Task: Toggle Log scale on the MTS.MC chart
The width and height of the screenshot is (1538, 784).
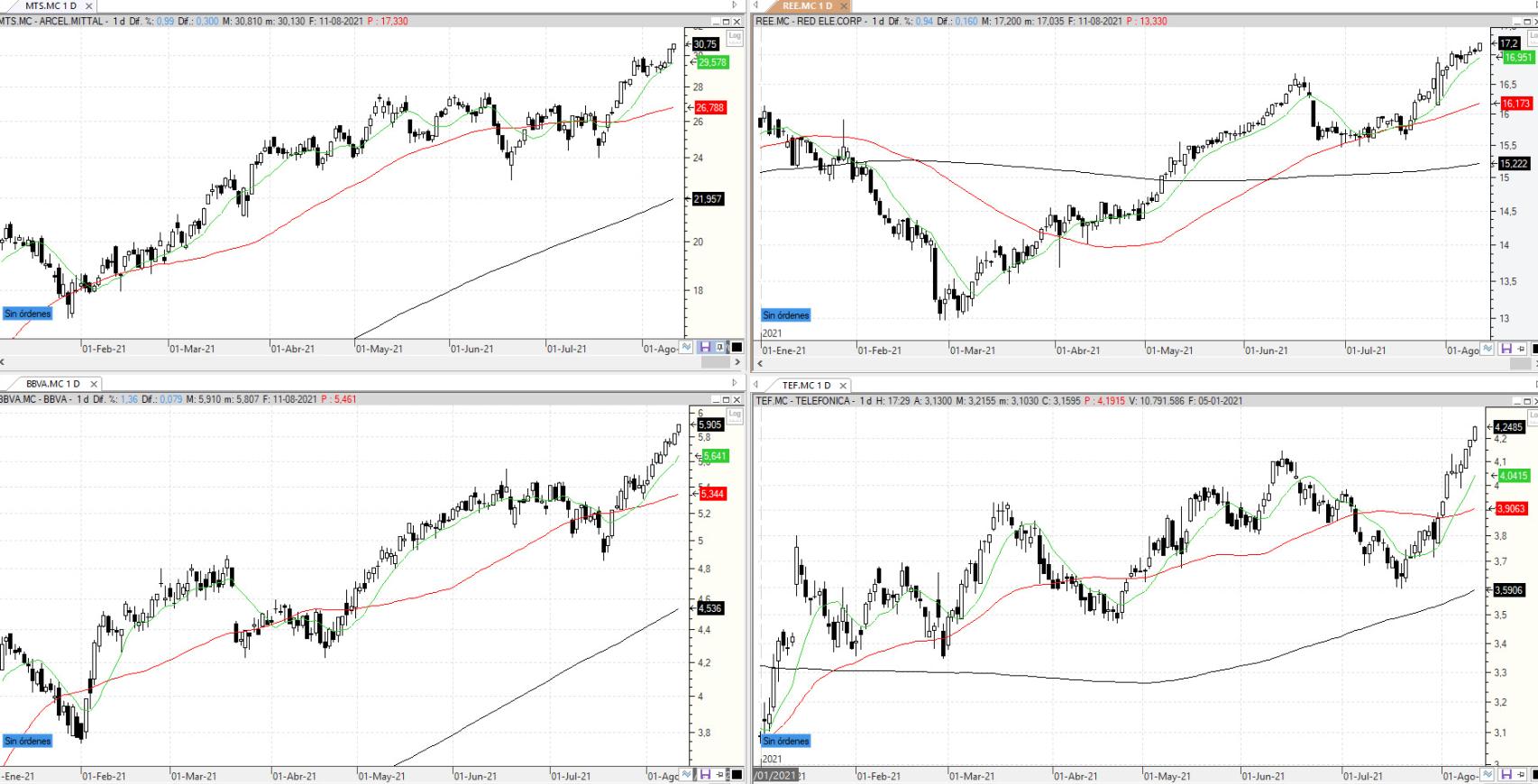Action: 735,37
